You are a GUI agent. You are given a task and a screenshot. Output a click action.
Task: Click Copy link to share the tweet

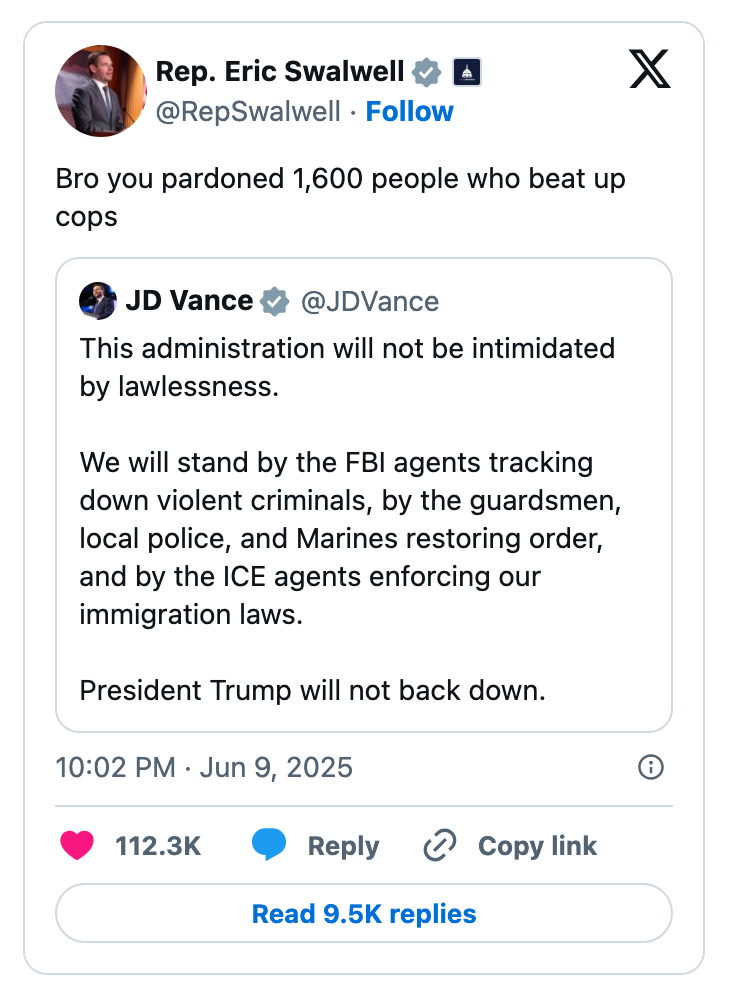click(537, 846)
